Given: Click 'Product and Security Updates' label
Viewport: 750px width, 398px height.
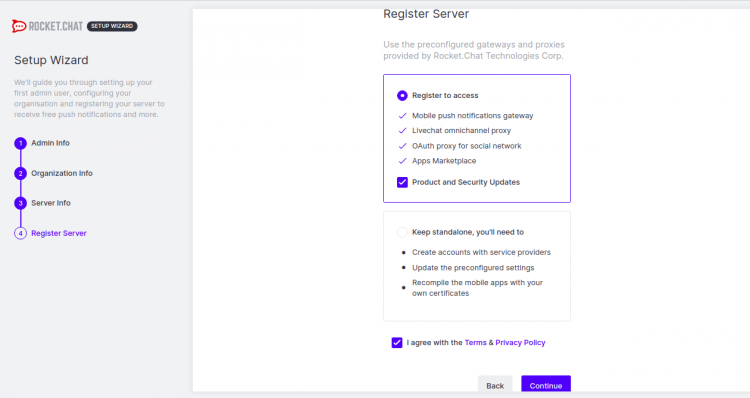Looking at the screenshot, I should click(466, 182).
